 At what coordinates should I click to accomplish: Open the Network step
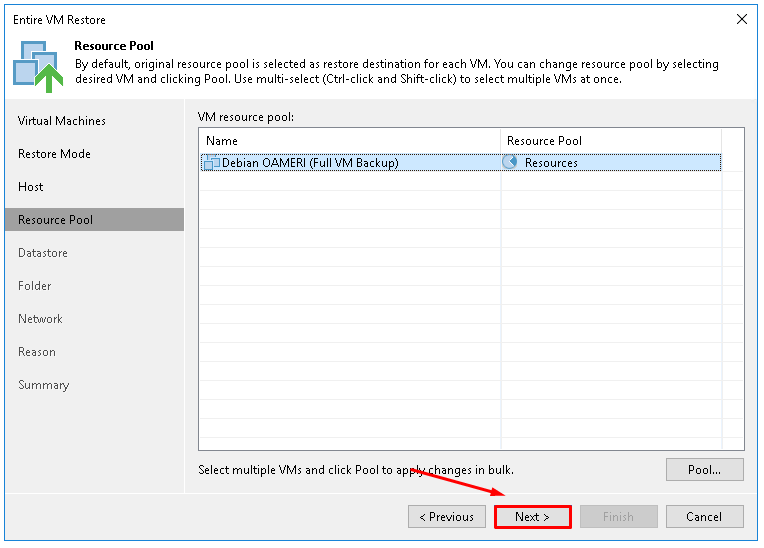40,319
